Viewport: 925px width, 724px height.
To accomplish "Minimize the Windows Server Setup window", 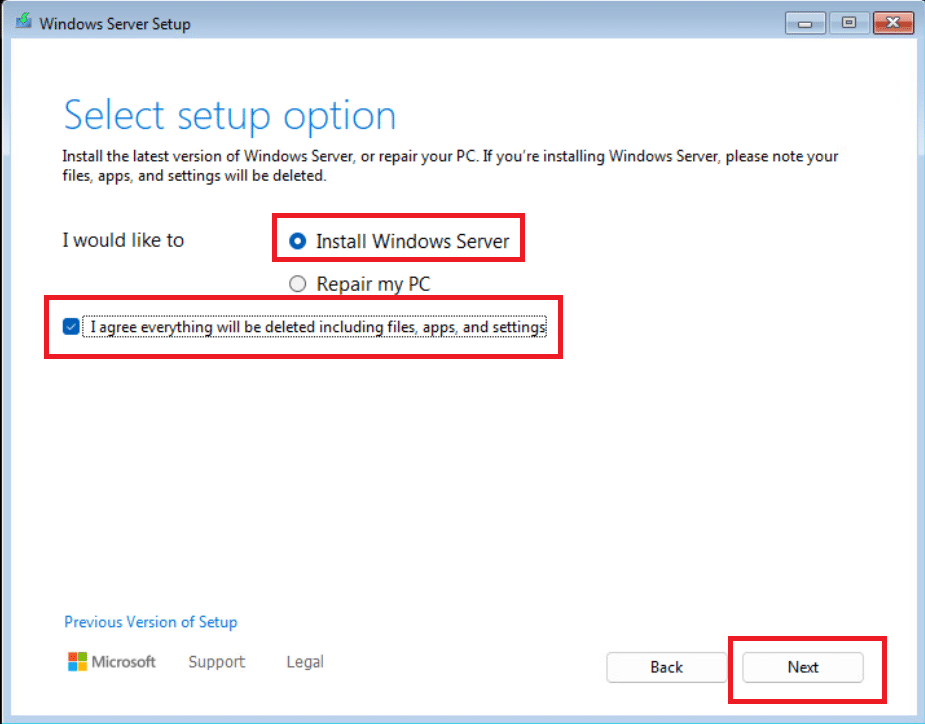I will tap(804, 23).
